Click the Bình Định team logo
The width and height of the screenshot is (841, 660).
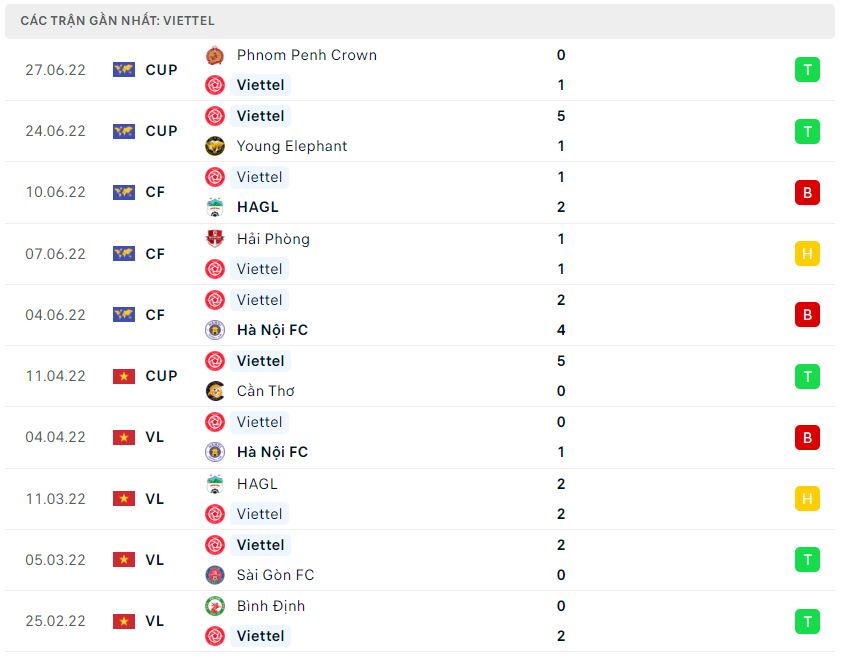(x=215, y=606)
